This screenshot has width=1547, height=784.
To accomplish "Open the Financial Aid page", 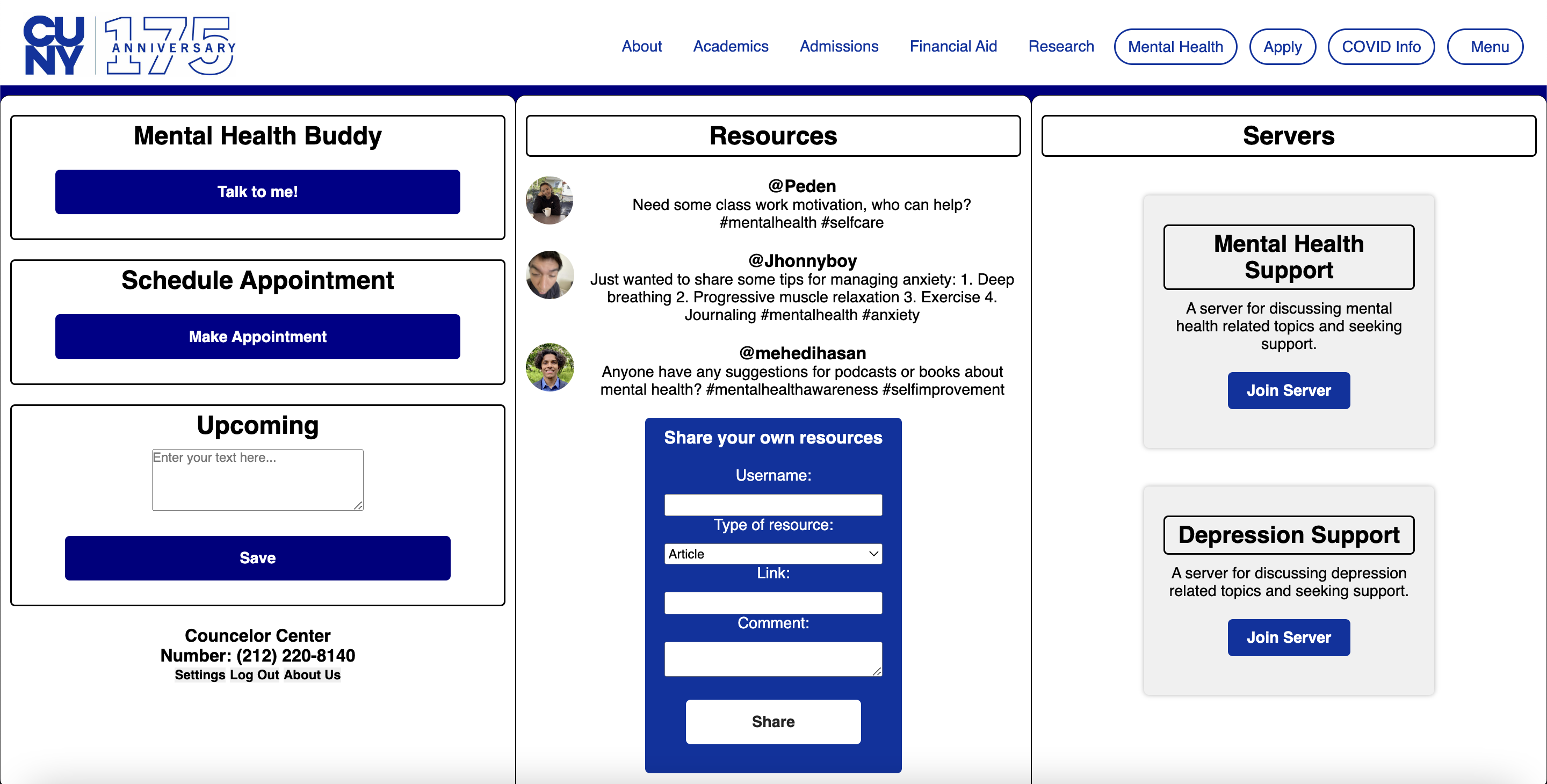I will 953,46.
